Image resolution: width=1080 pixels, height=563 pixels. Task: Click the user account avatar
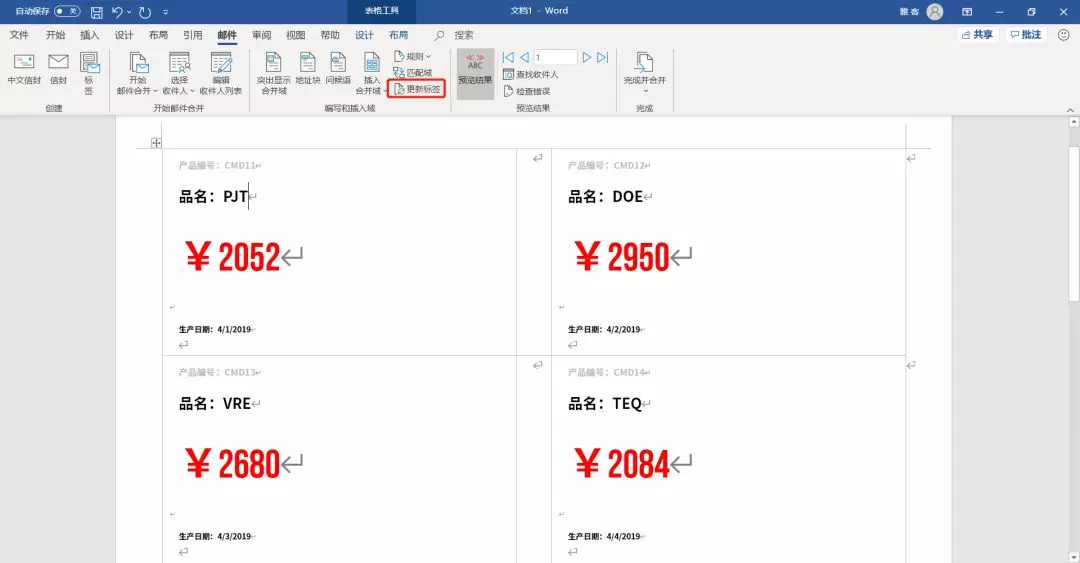pos(935,12)
